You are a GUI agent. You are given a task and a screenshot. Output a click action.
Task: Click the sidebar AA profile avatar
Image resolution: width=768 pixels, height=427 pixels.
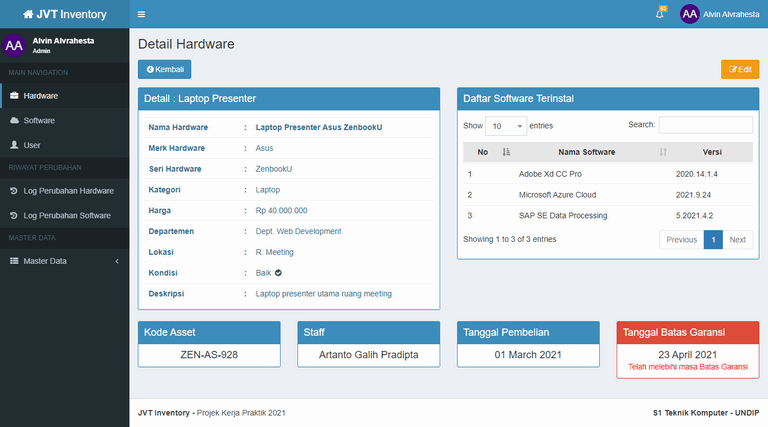14,45
